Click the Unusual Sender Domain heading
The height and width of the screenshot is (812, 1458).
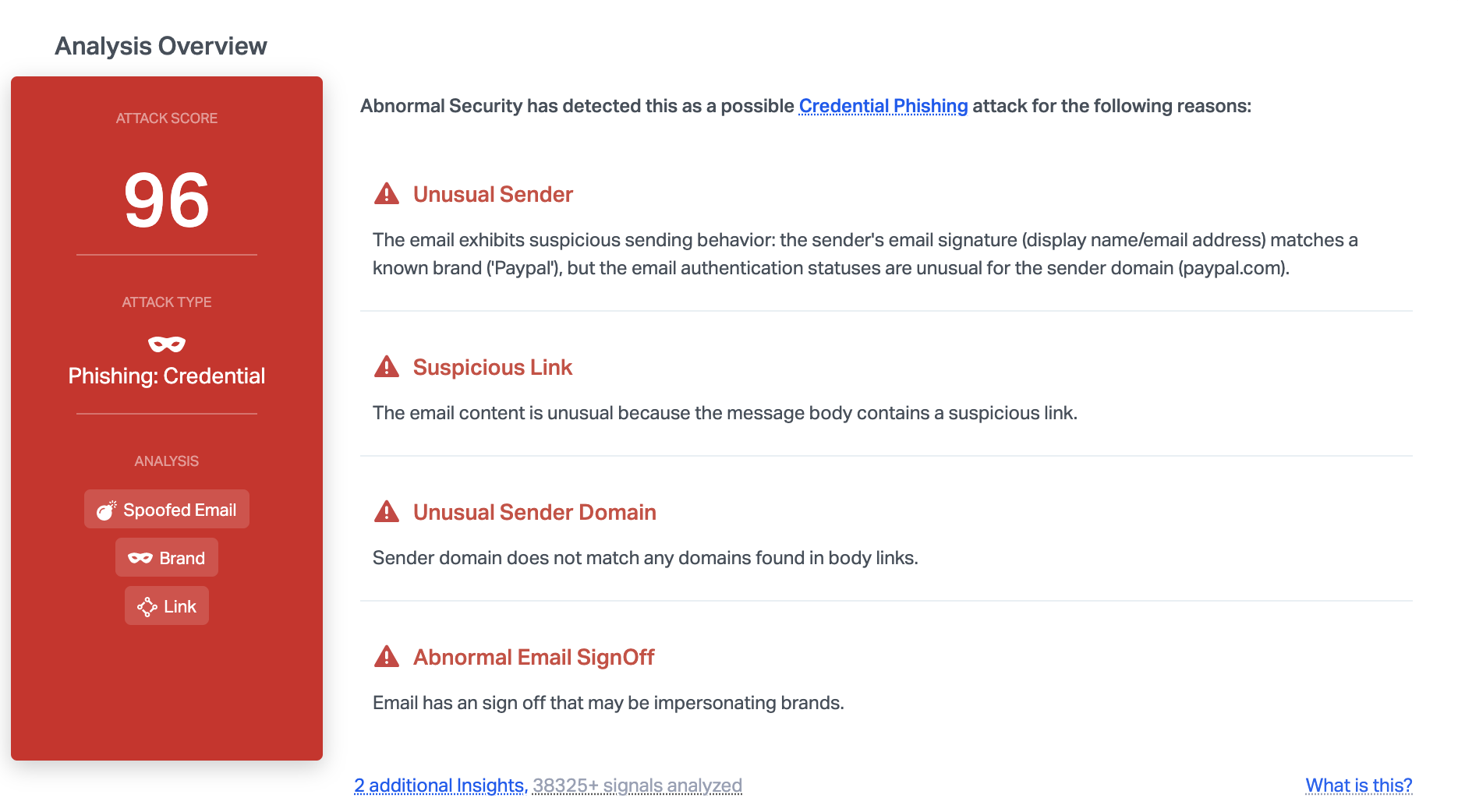(534, 512)
